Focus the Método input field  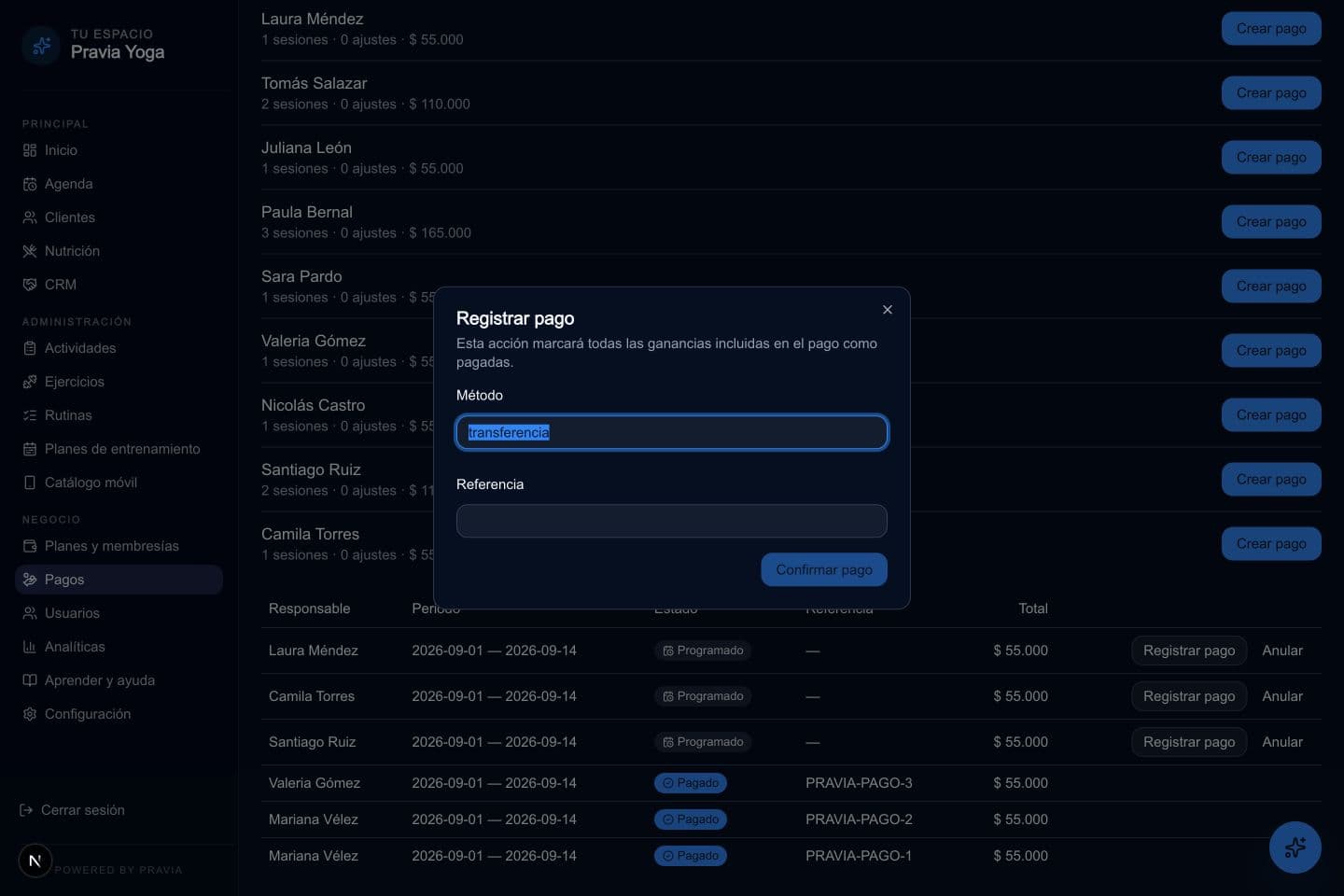point(672,432)
